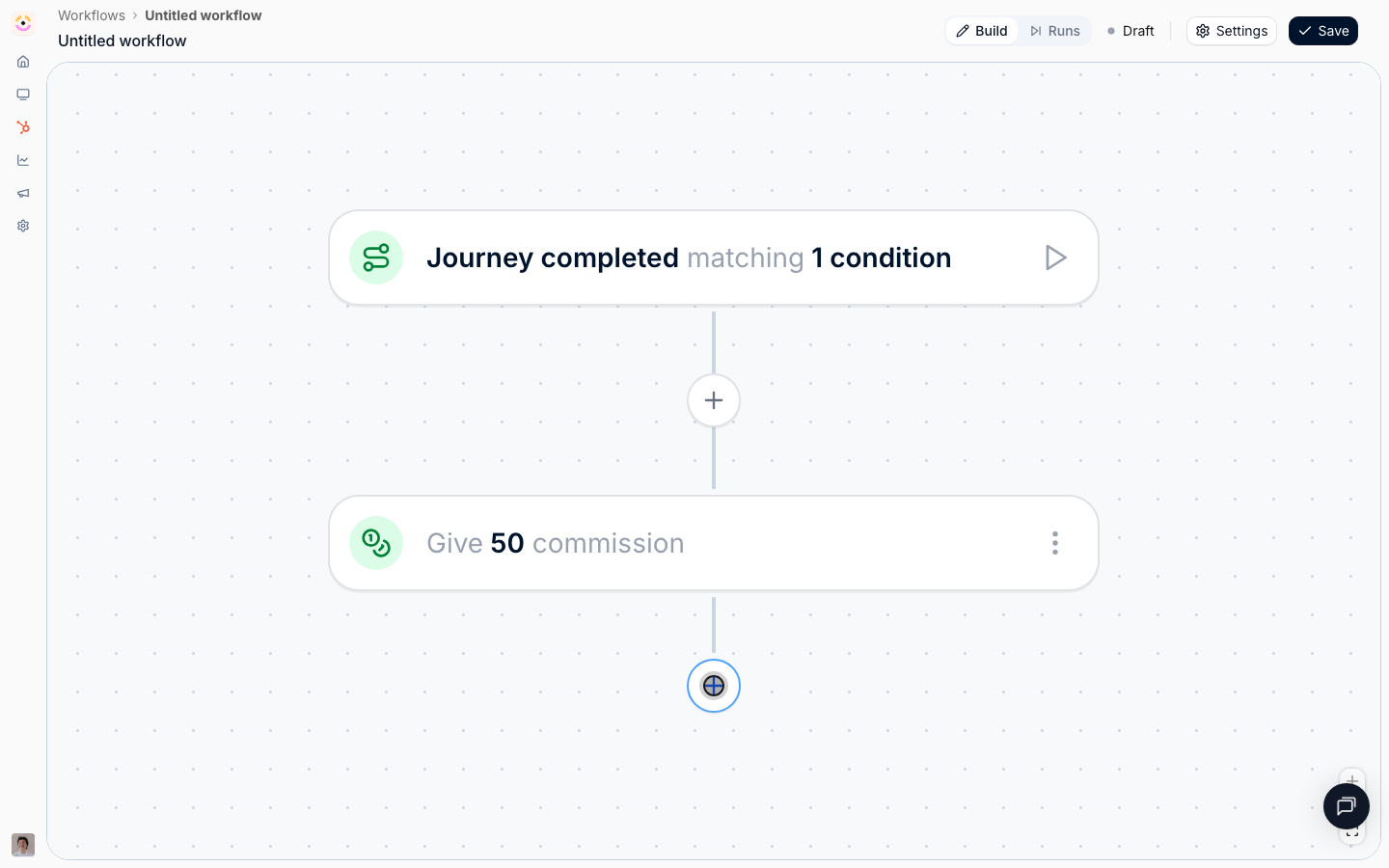Click the app logo at top left
The height and width of the screenshot is (868, 1389).
point(23,23)
